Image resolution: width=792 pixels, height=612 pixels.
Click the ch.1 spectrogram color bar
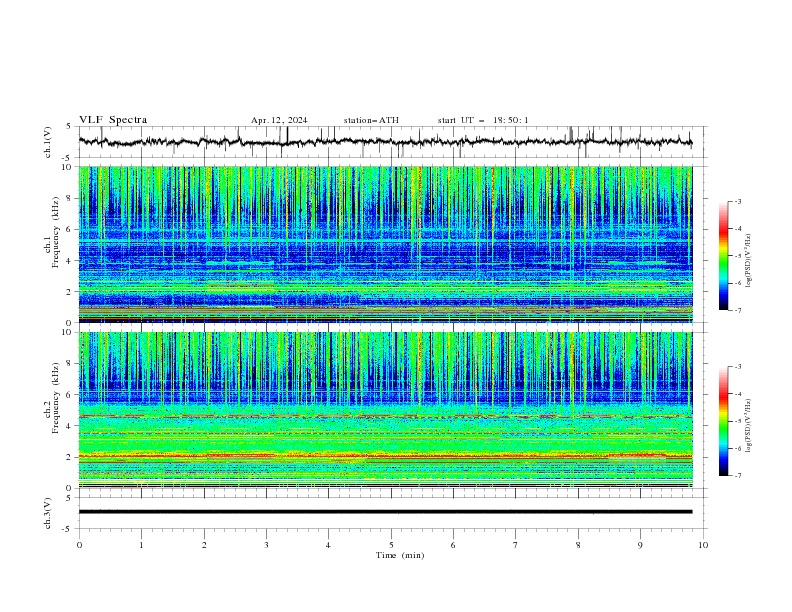724,256
